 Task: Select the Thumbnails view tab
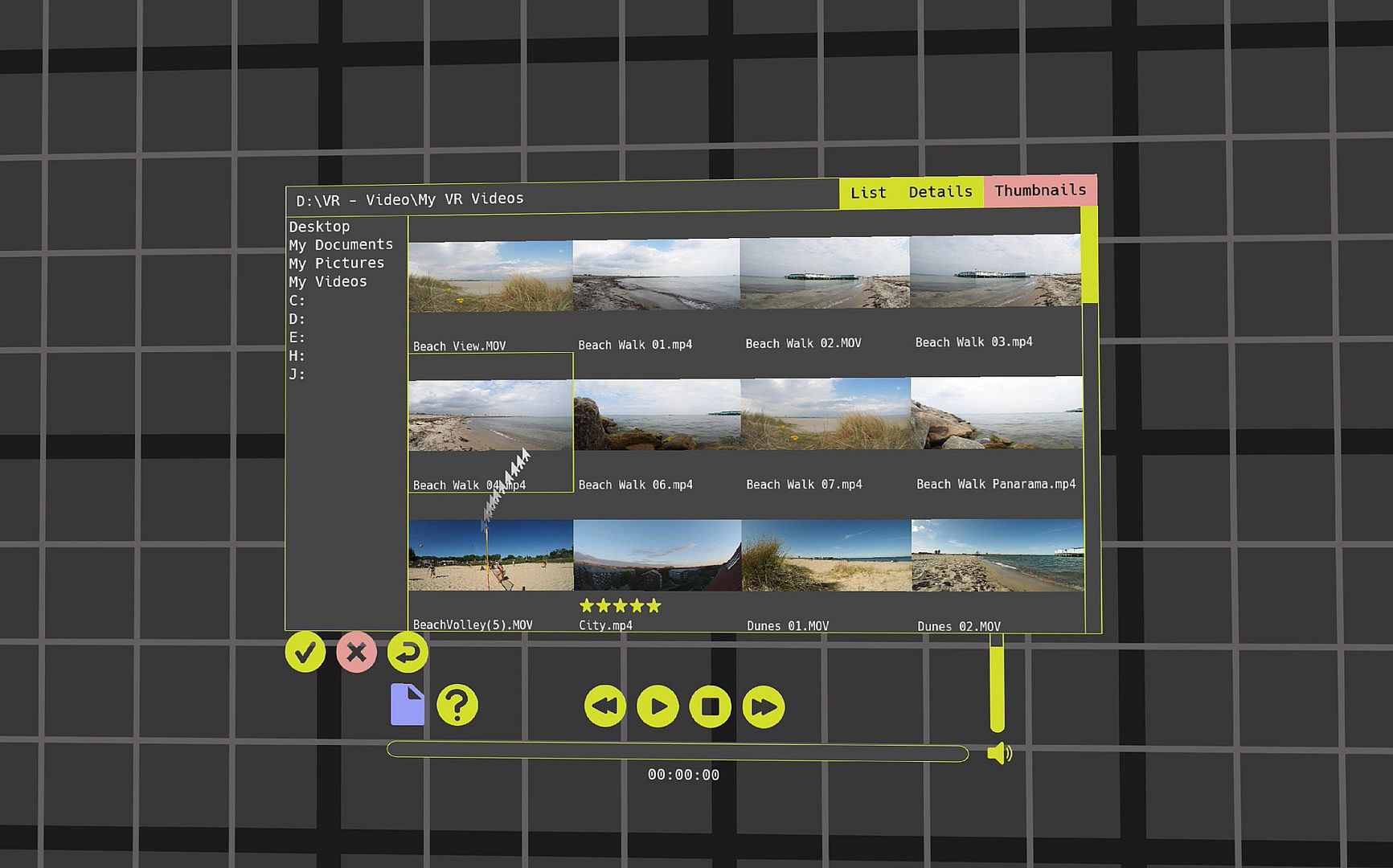pyautogui.click(x=1039, y=190)
